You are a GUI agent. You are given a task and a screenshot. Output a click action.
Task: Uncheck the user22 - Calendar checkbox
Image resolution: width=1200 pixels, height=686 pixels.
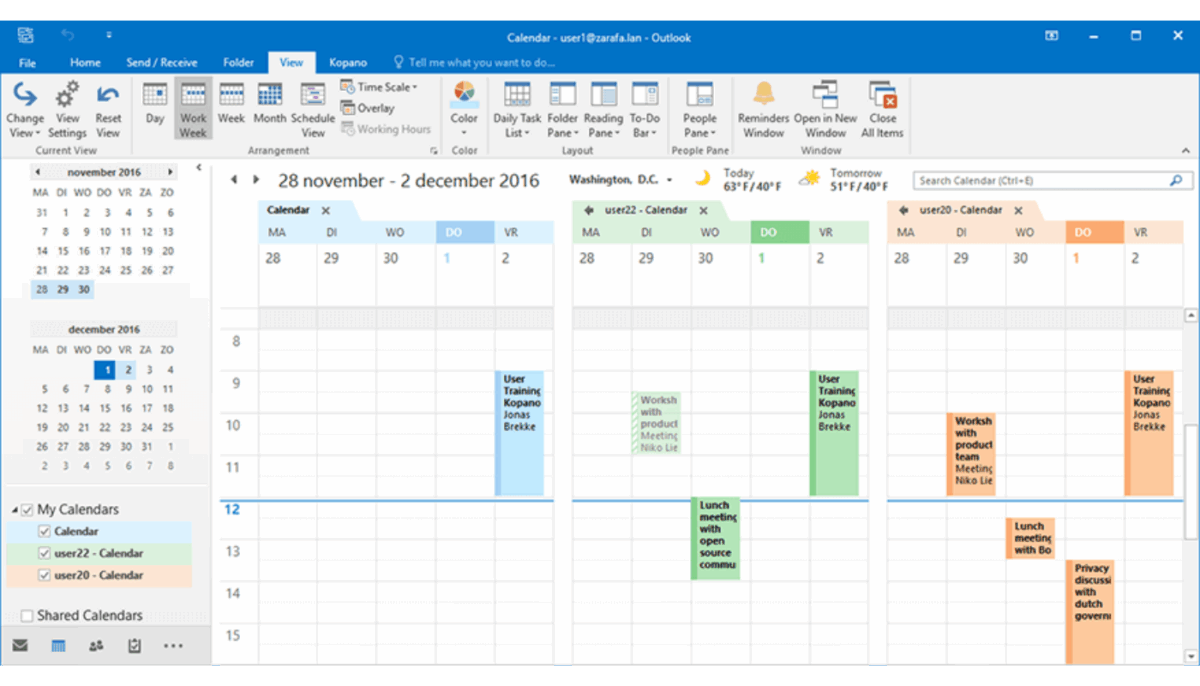[x=44, y=553]
